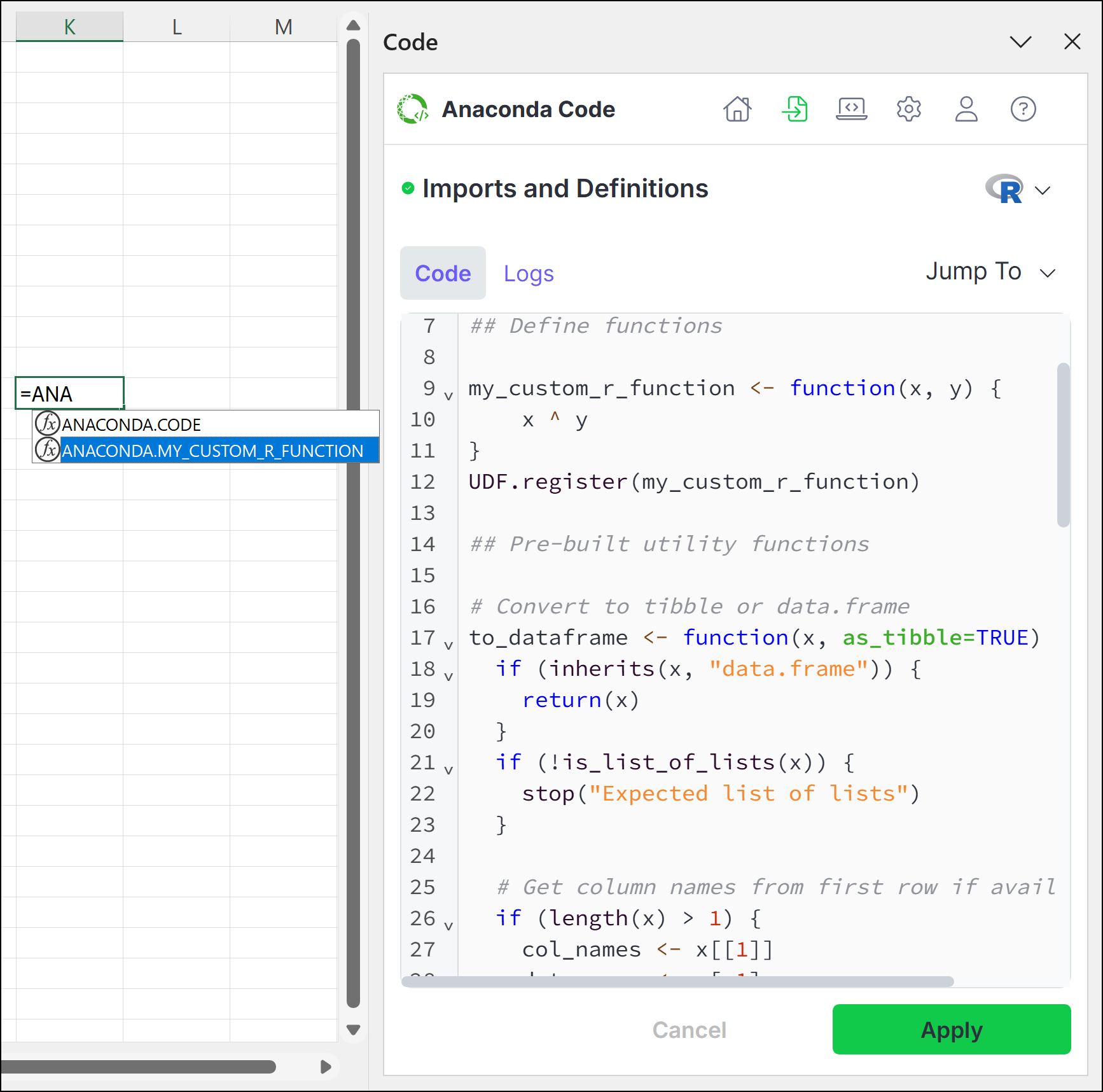Click the UDF.register line in the editor
This screenshot has height=1092, width=1103.
click(x=694, y=482)
